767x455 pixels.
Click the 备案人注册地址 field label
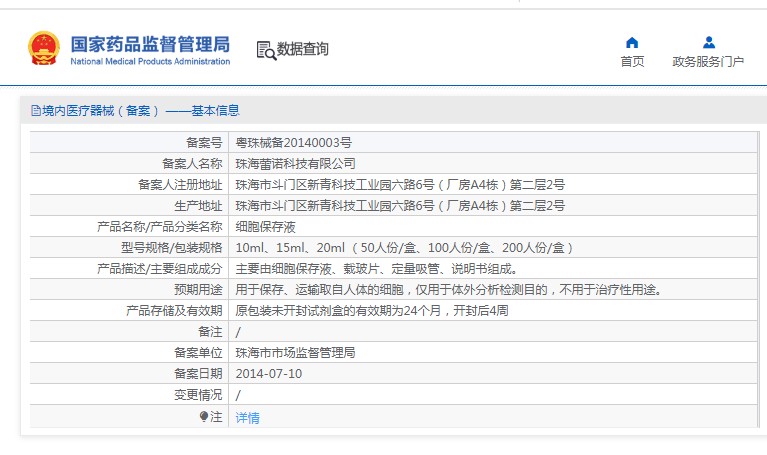click(180, 185)
